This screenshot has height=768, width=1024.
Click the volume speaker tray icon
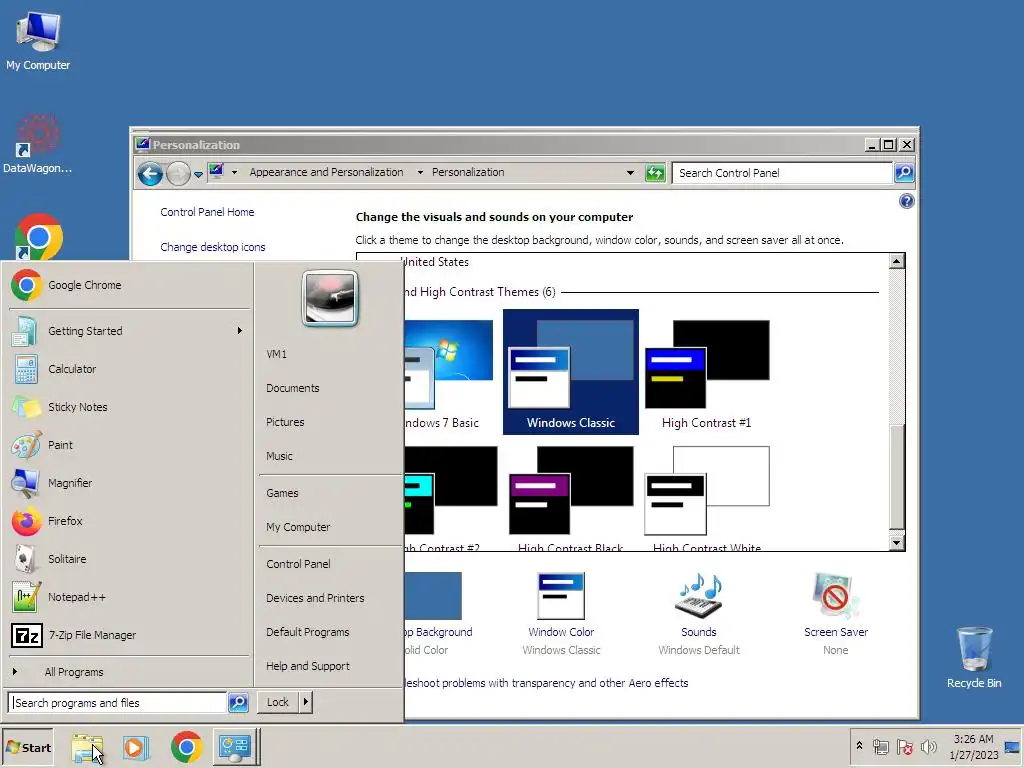[928, 747]
